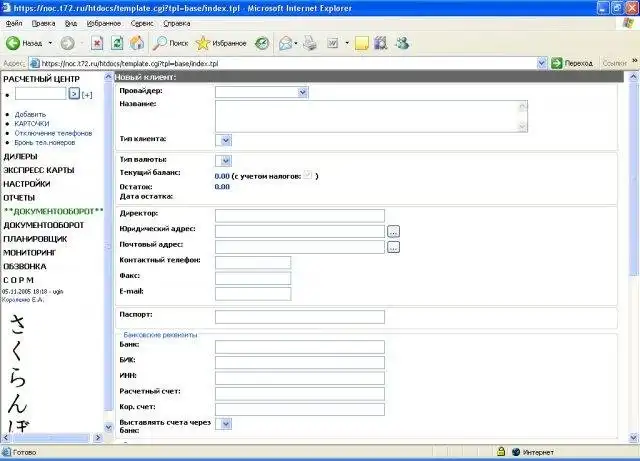This screenshot has width=640, height=461.
Task: Open the Вид menu
Action: tap(71, 24)
